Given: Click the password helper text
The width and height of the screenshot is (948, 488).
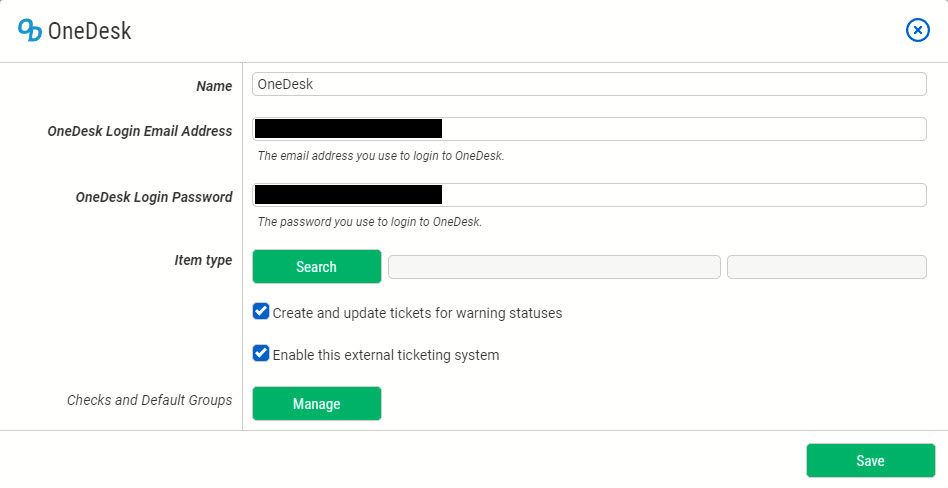Looking at the screenshot, I should point(370,222).
